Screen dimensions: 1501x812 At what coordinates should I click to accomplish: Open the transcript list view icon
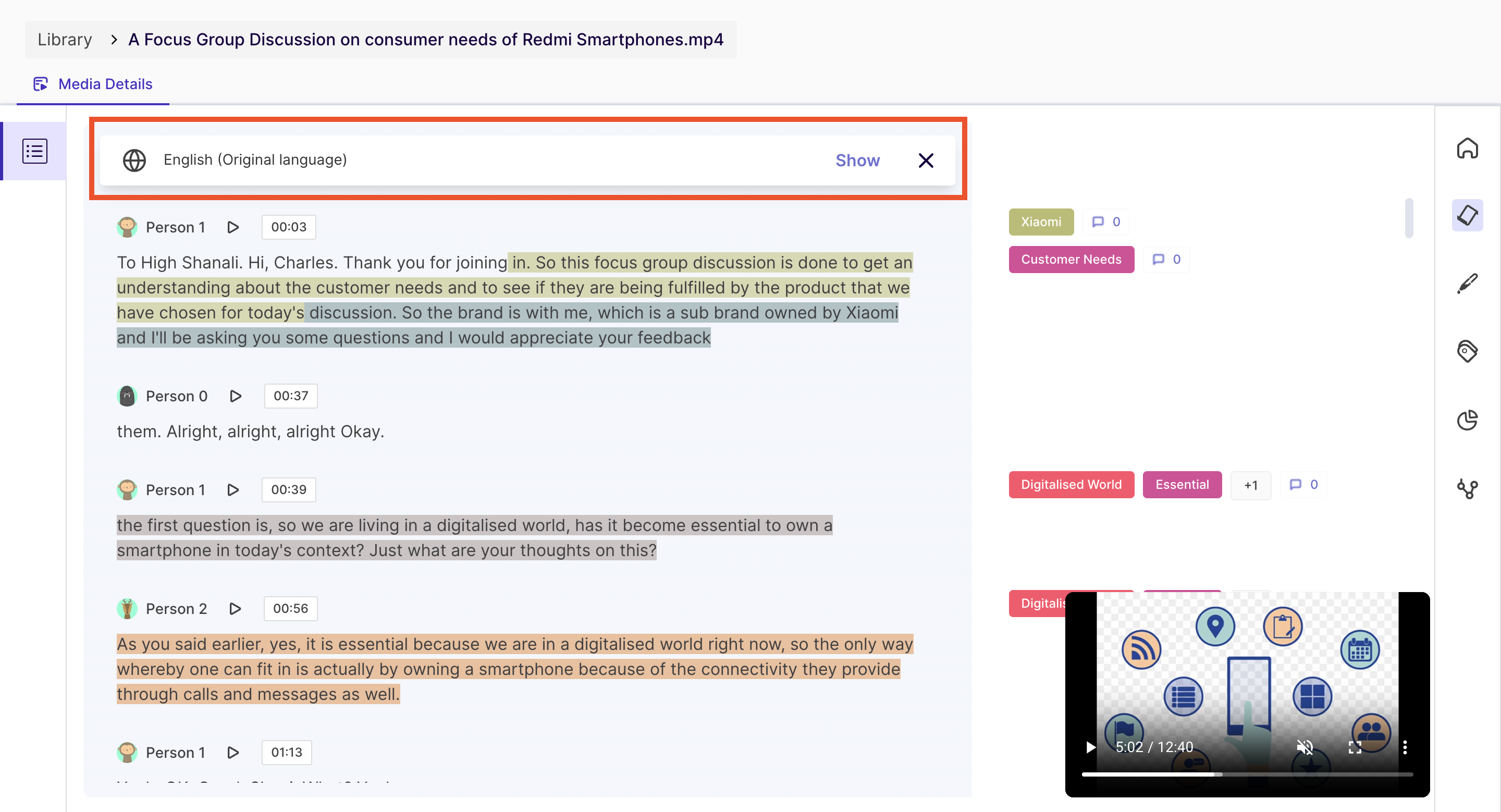(x=35, y=151)
